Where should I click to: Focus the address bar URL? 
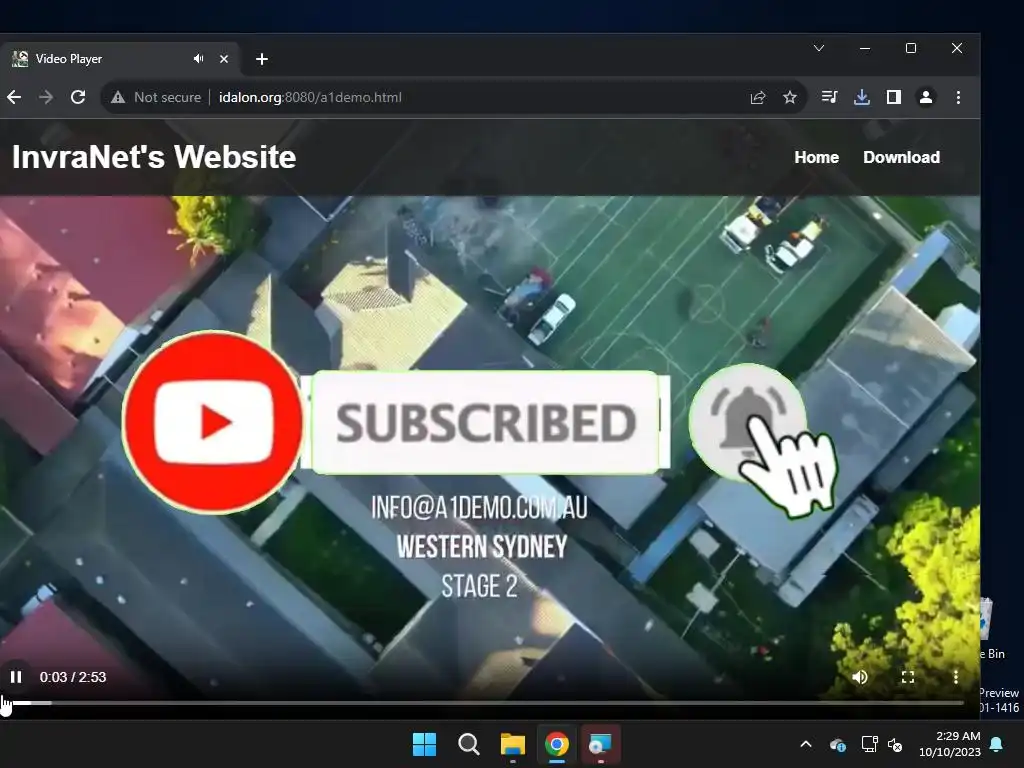click(310, 97)
